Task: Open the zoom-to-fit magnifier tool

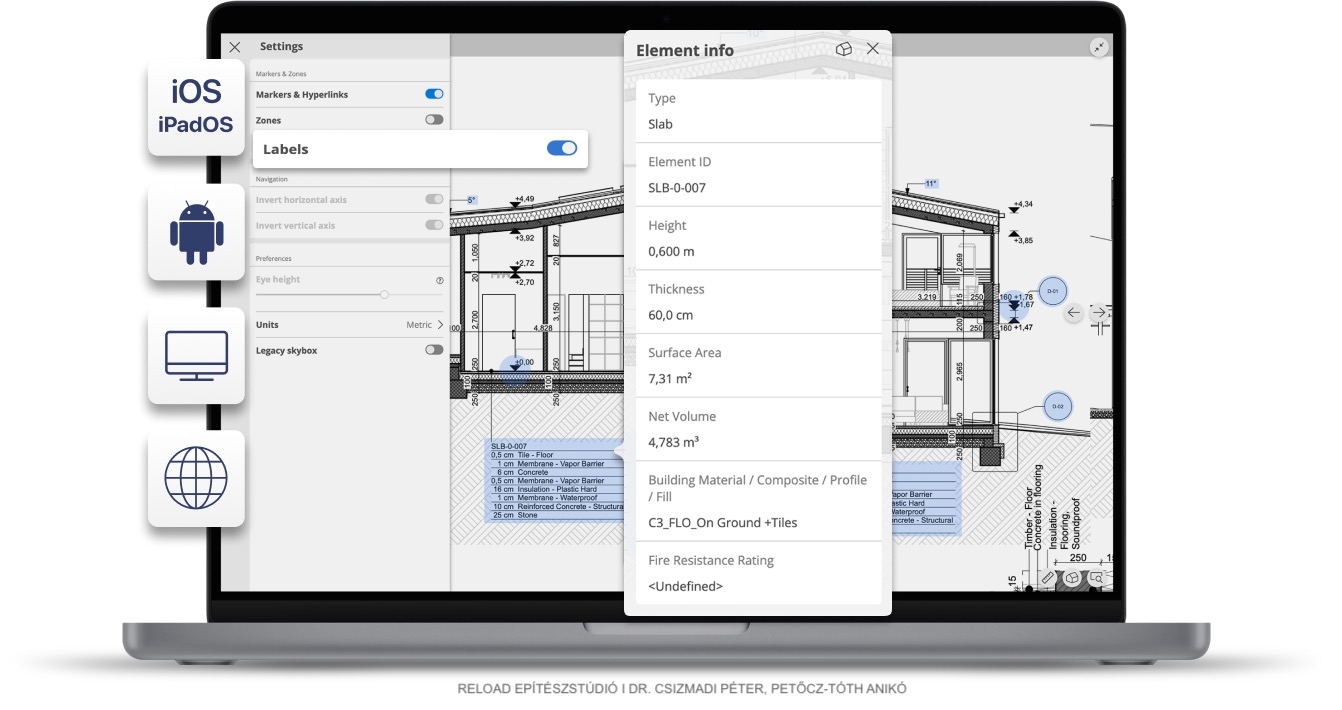Action: point(1096,578)
